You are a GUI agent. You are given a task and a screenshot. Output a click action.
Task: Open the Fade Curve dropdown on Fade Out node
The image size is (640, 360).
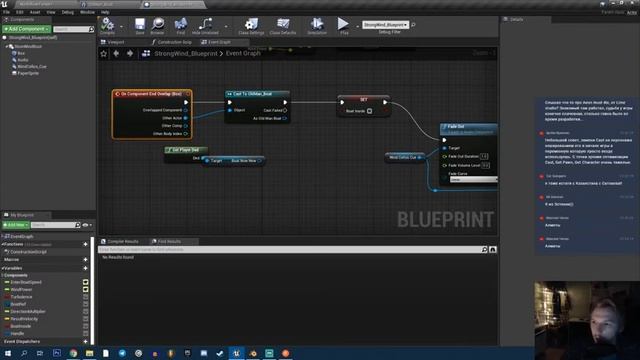(473, 180)
